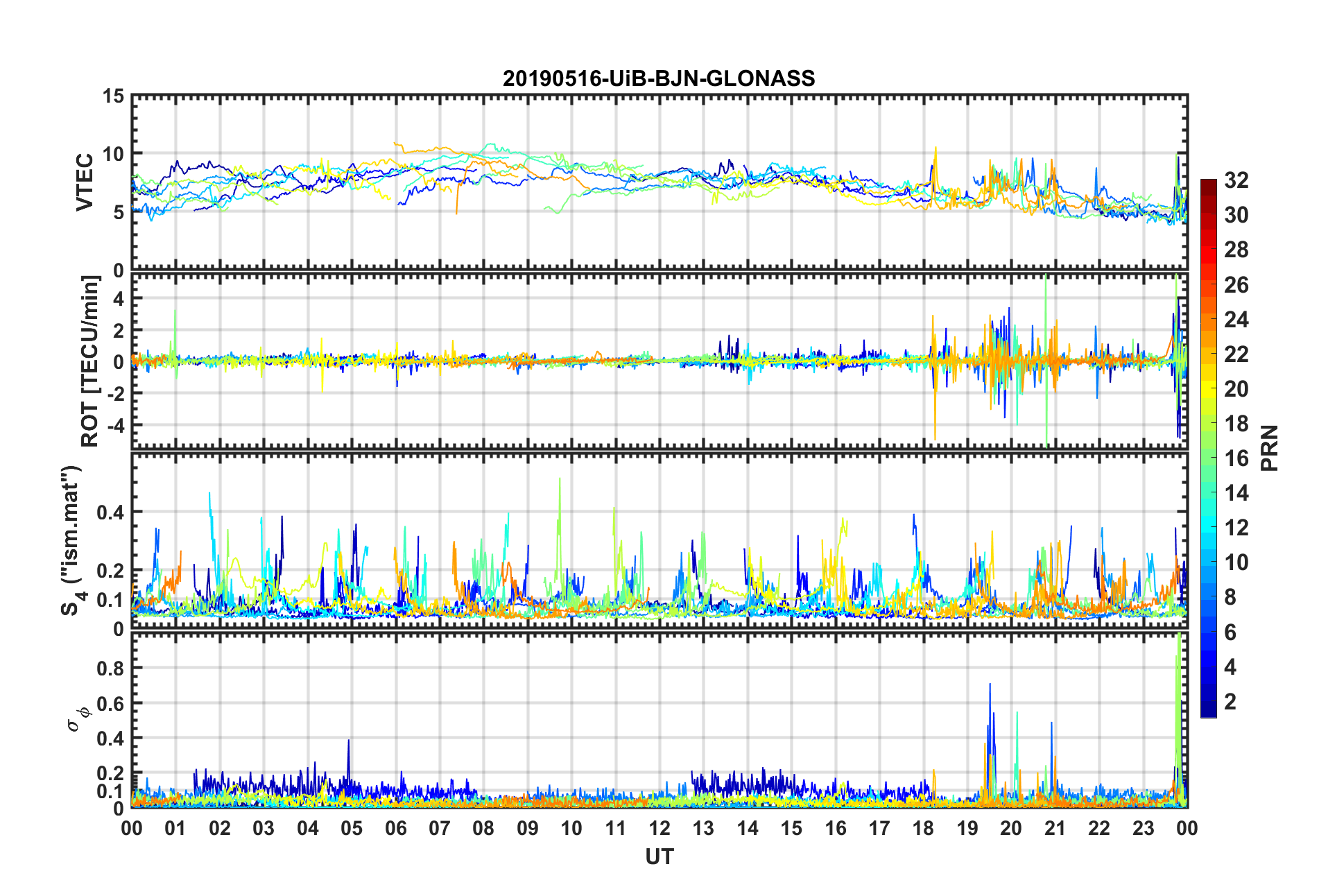Click x-axis tick label 06
The image size is (1319, 896).
coord(396,828)
